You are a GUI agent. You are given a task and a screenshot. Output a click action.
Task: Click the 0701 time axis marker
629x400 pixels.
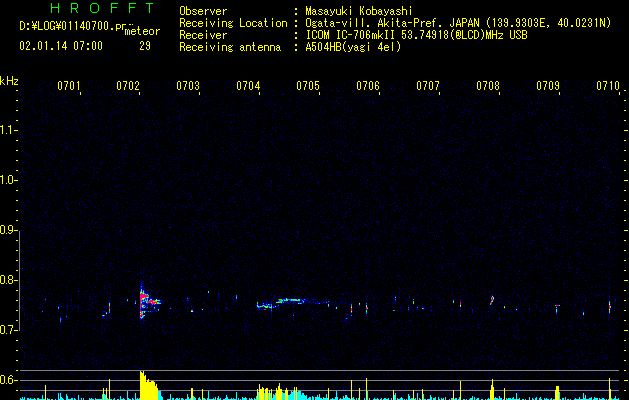tap(69, 86)
